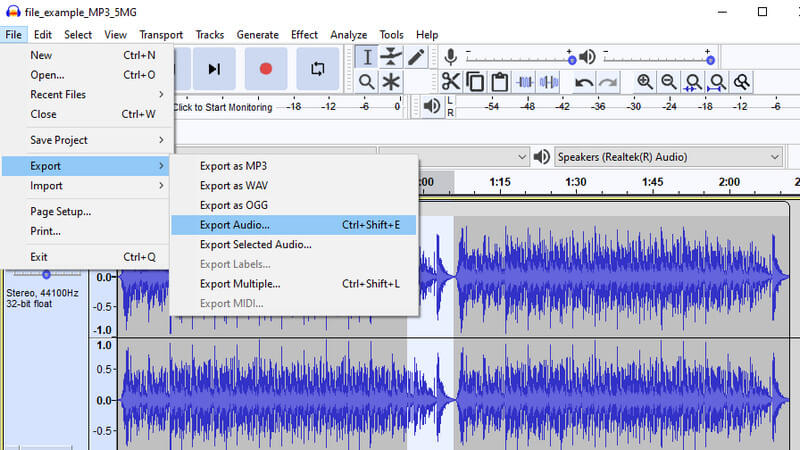Click Trim audio outside selection icon
This screenshot has height=450, width=800.
(x=524, y=82)
